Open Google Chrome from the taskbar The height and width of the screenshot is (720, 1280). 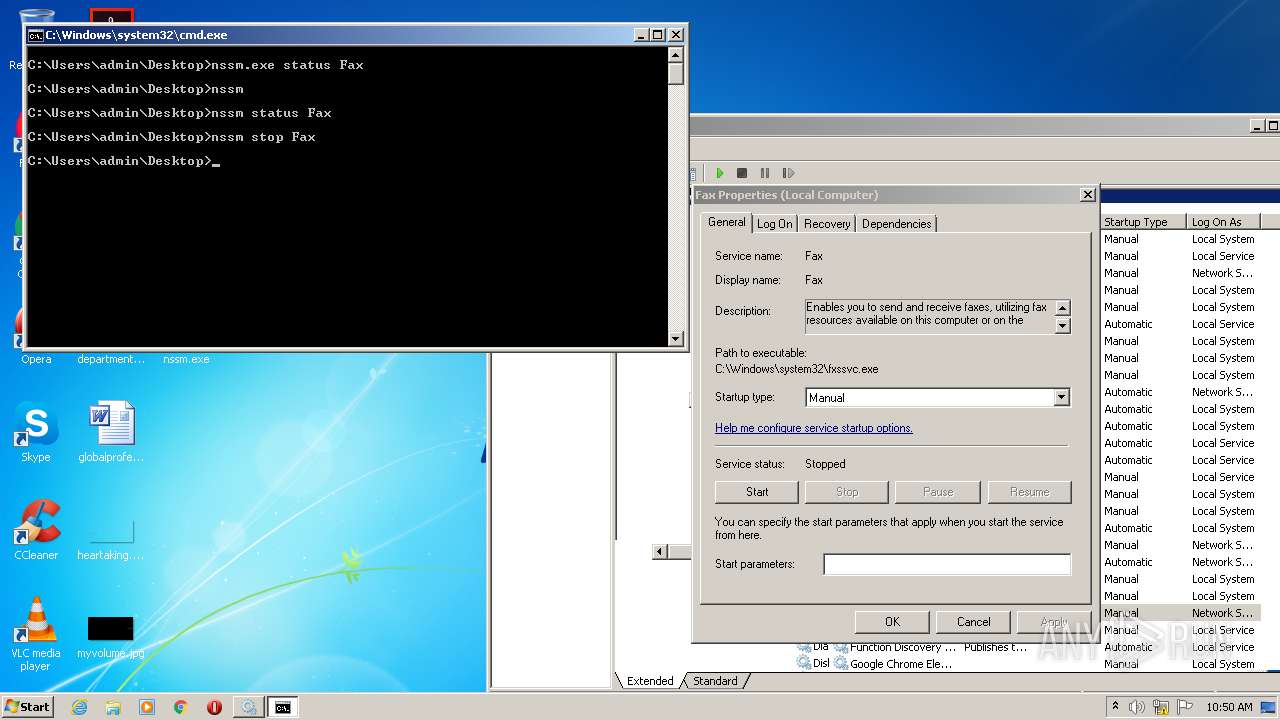tap(181, 707)
